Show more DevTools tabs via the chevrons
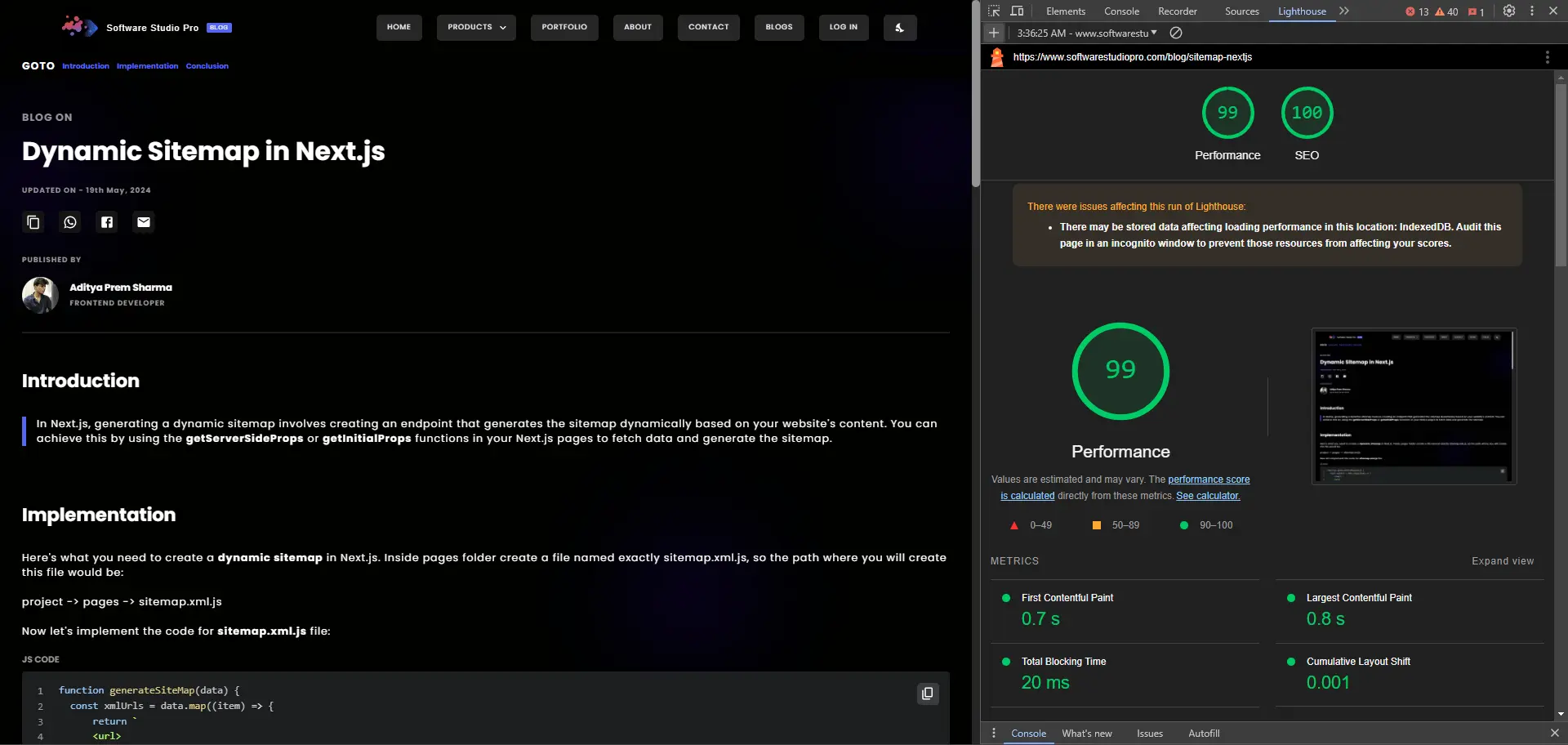Screen dimensions: 1568x745 (x=1344, y=11)
